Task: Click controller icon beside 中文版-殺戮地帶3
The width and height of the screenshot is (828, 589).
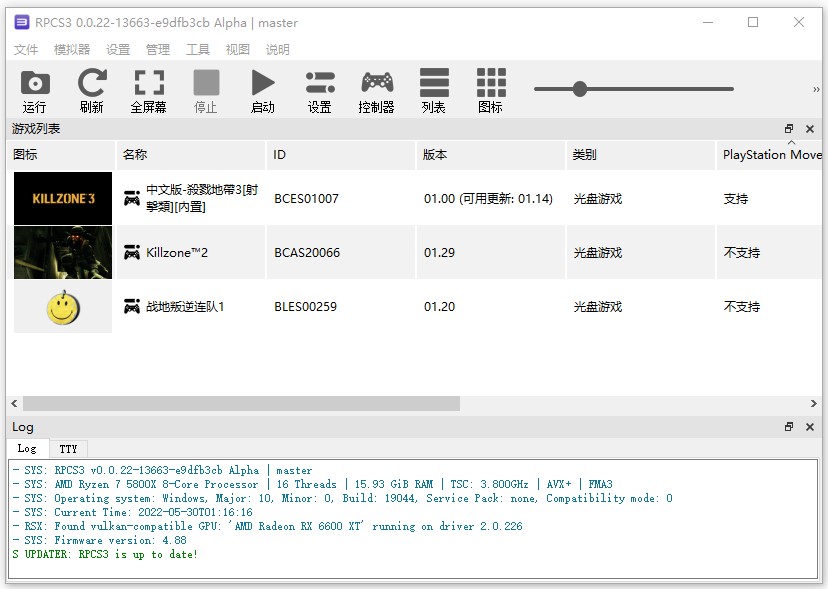Action: [131, 199]
